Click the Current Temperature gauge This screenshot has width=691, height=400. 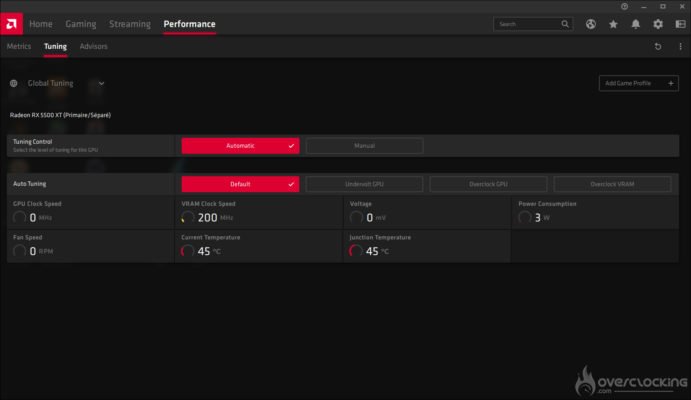click(188, 251)
